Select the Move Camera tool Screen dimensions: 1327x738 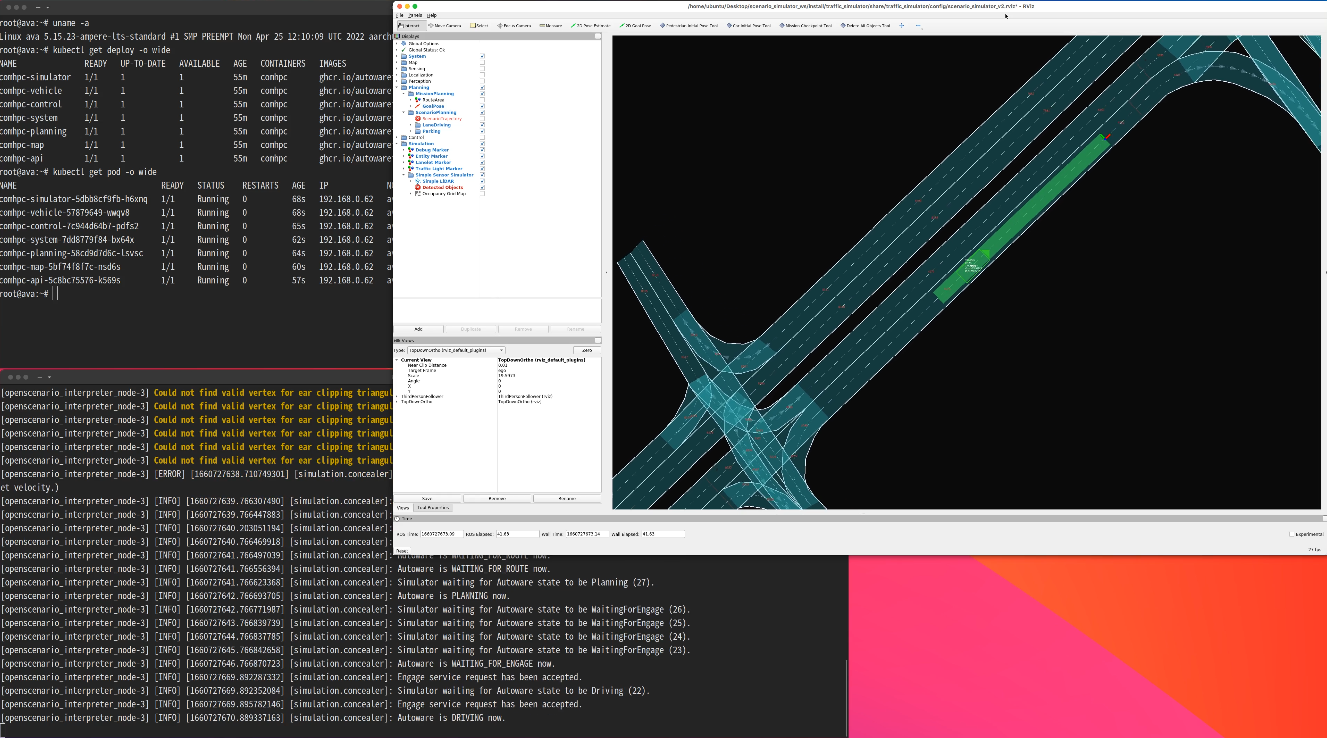(x=445, y=25)
